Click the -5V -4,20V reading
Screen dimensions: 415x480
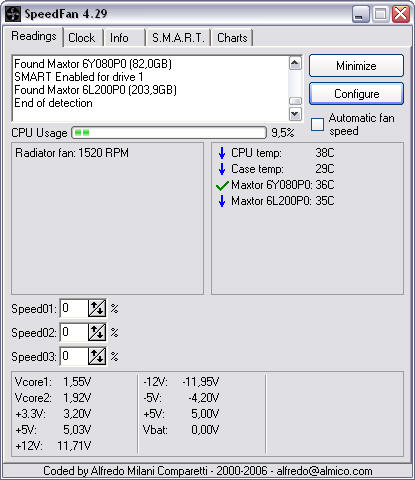coord(181,398)
